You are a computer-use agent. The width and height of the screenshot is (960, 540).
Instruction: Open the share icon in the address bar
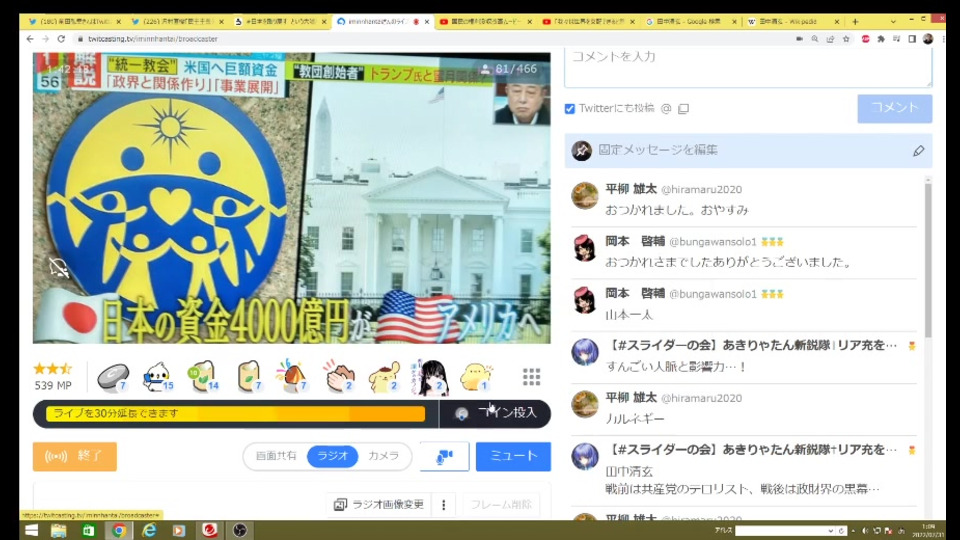(830, 39)
